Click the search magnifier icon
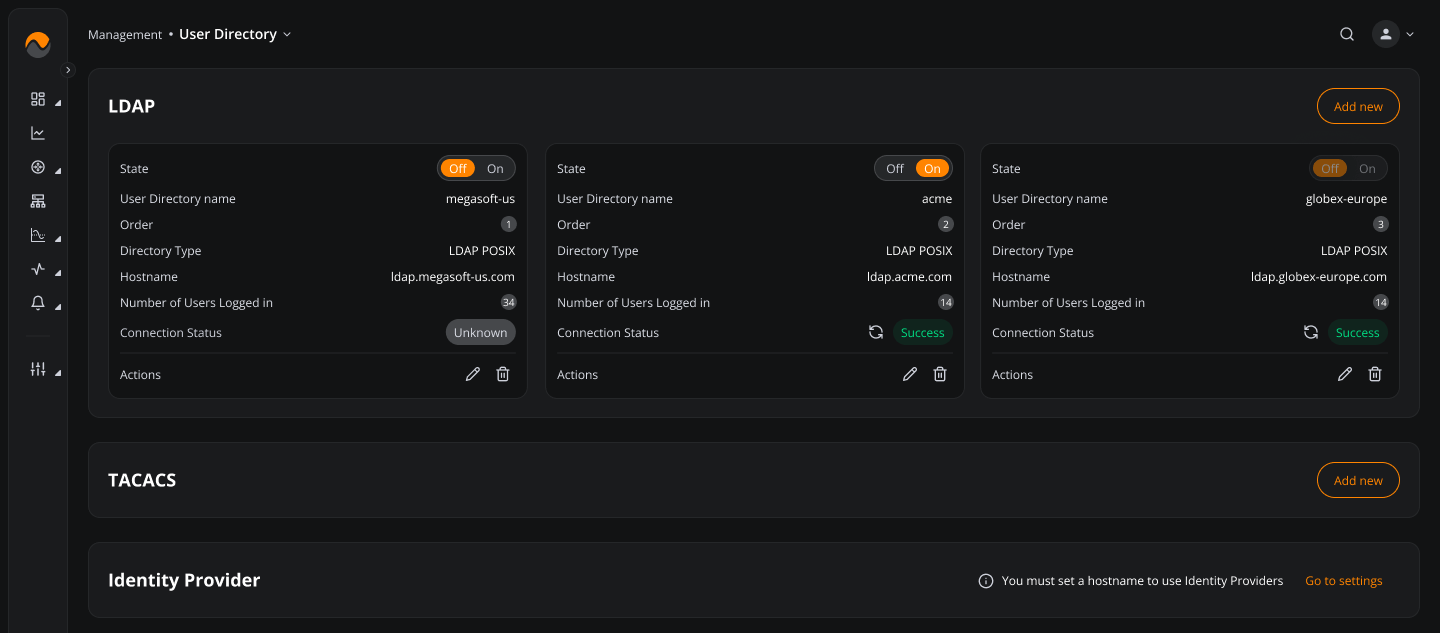The width and height of the screenshot is (1440, 633). 1347,34
